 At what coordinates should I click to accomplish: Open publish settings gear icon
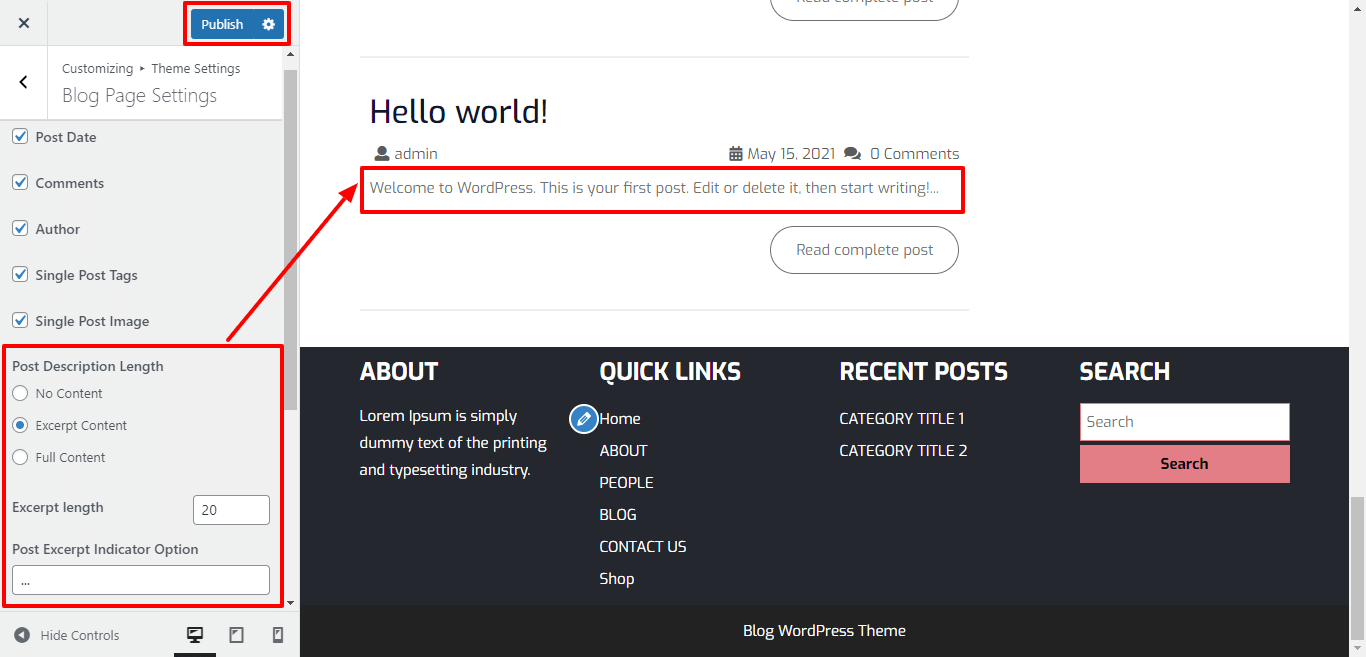click(268, 24)
